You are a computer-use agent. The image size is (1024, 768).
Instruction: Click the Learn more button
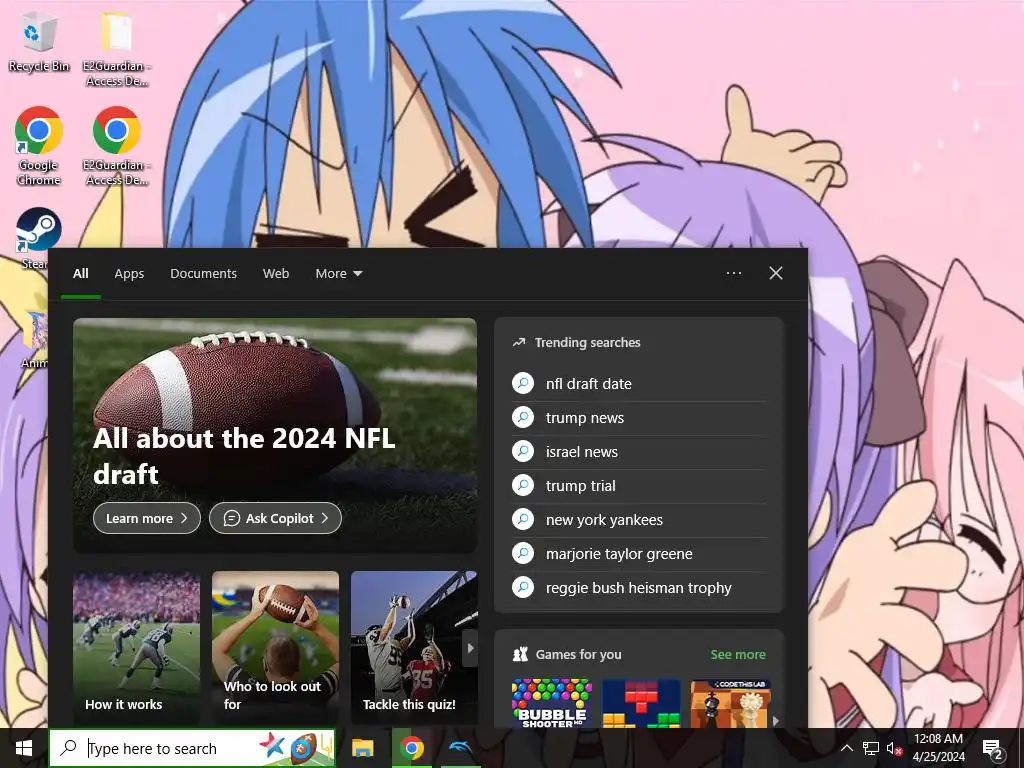[146, 518]
